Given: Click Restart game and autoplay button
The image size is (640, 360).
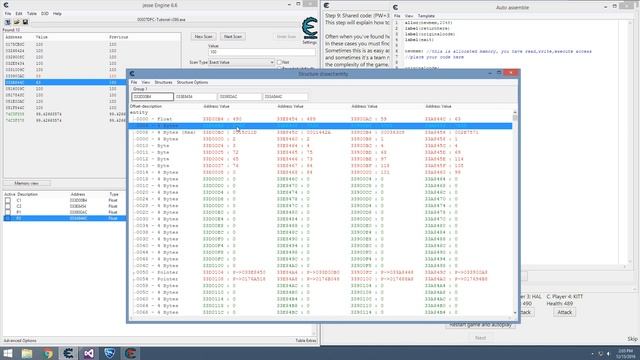Looking at the screenshot, I should (480, 325).
